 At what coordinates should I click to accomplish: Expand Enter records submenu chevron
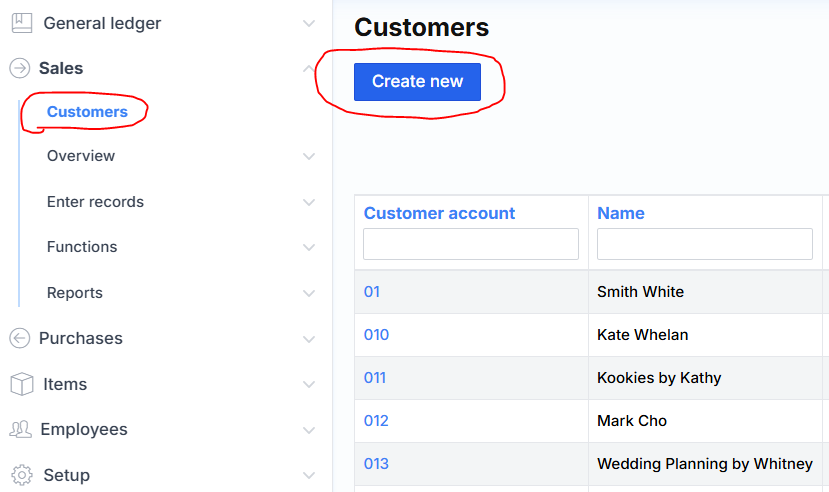pos(309,202)
